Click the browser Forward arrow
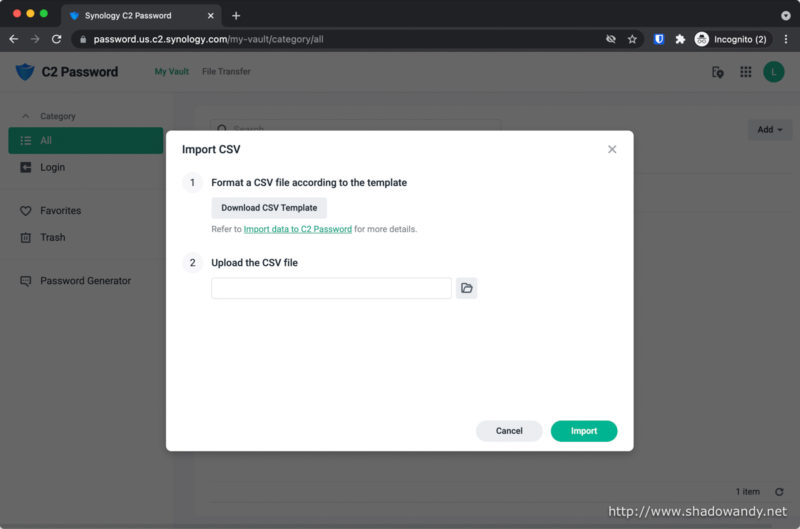Screen dimensions: 800x529 (x=35, y=39)
